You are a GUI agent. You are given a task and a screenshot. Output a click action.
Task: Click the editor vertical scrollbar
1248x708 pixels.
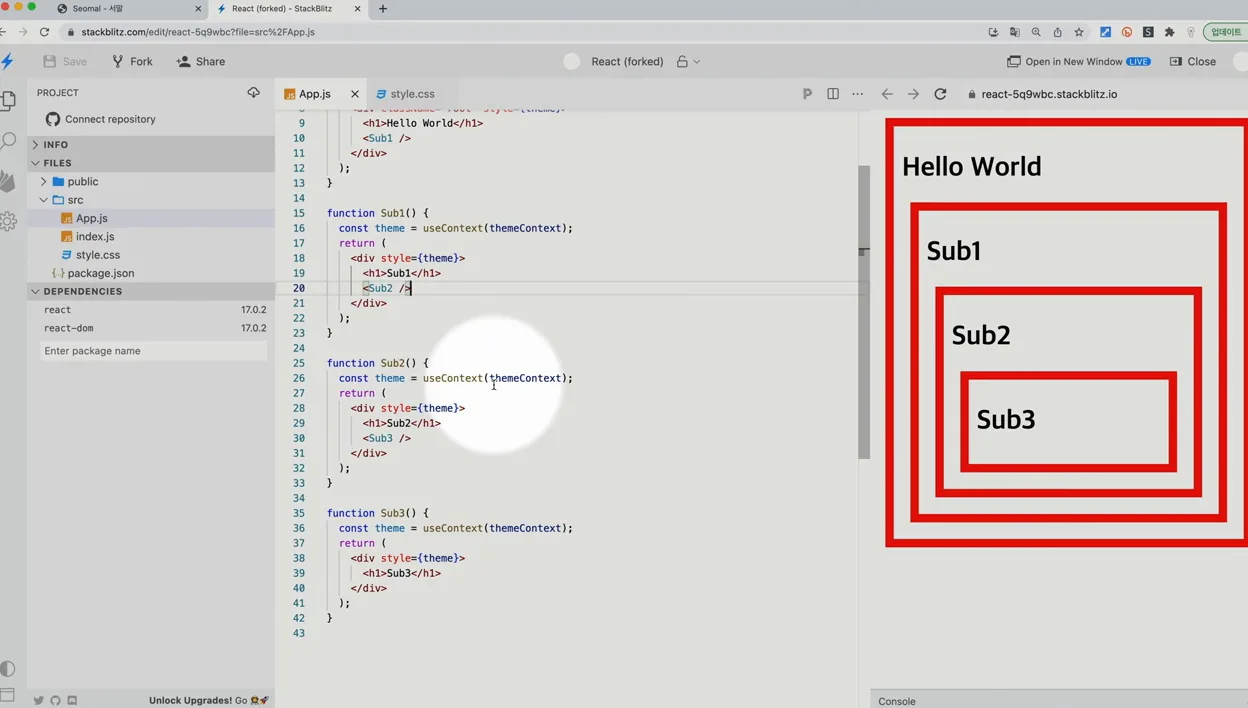(864, 310)
